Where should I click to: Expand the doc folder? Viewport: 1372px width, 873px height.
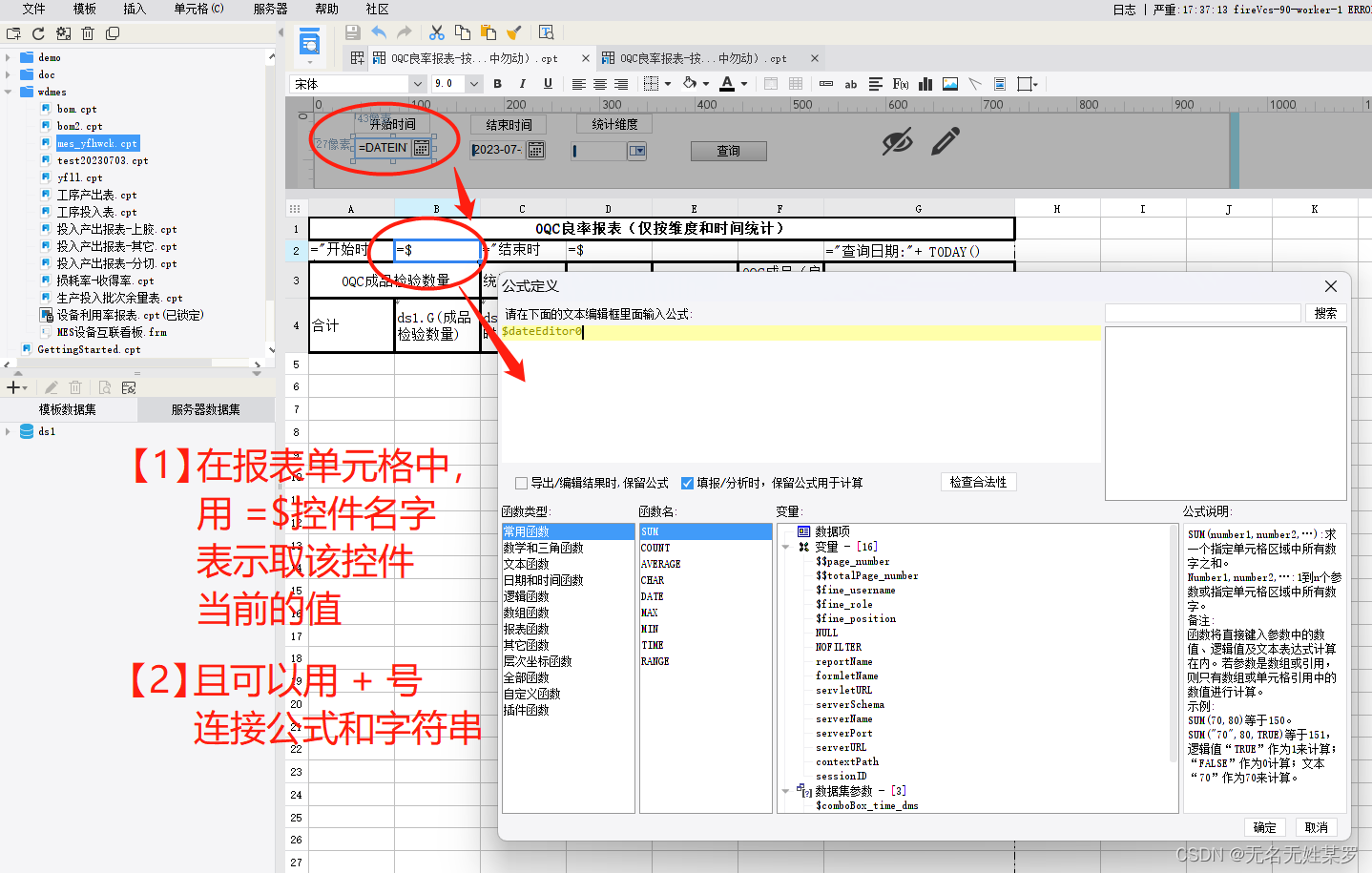point(9,74)
